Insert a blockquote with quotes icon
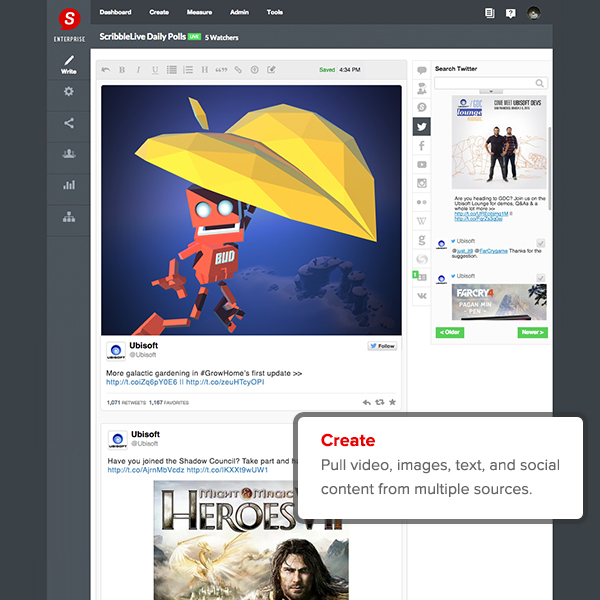 tap(221, 70)
